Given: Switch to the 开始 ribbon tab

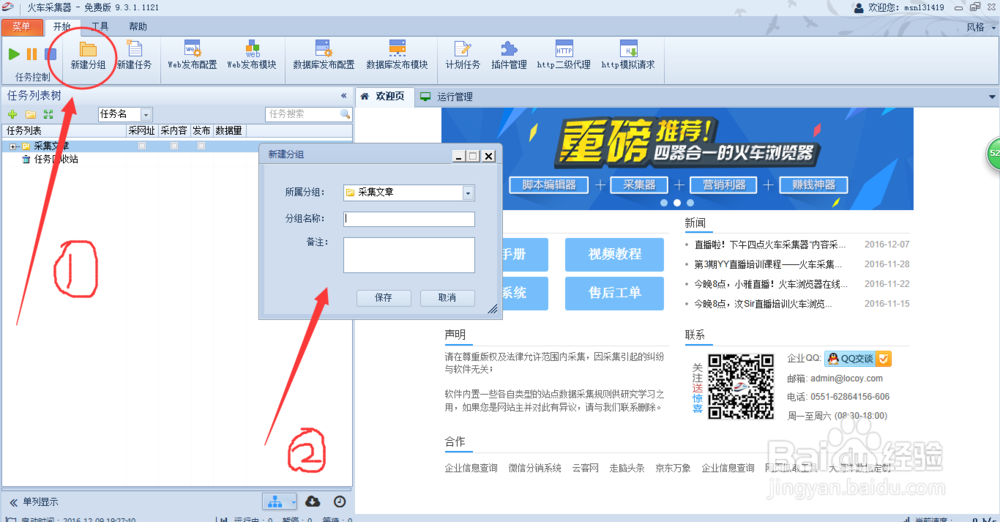Looking at the screenshot, I should point(62,27).
